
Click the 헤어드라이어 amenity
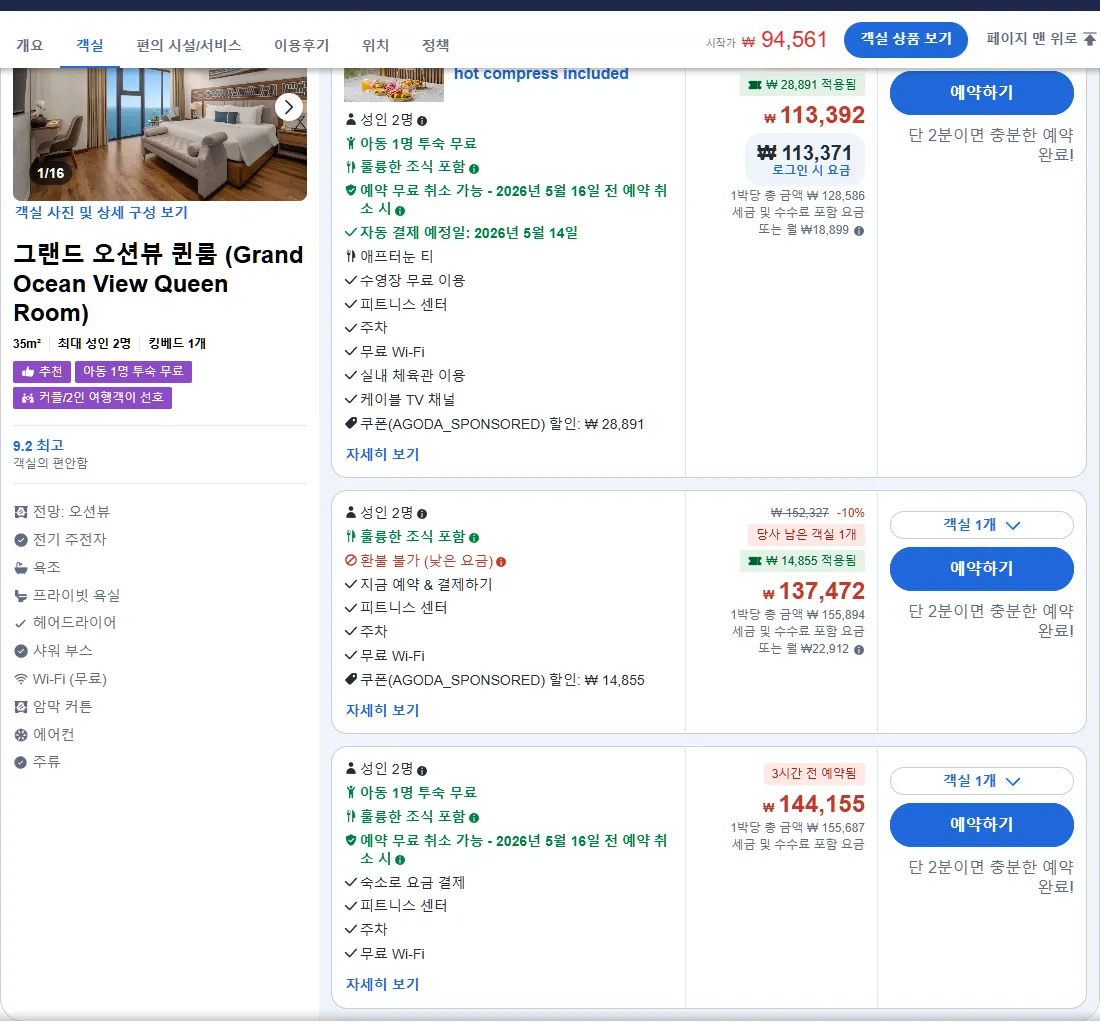tap(66, 623)
